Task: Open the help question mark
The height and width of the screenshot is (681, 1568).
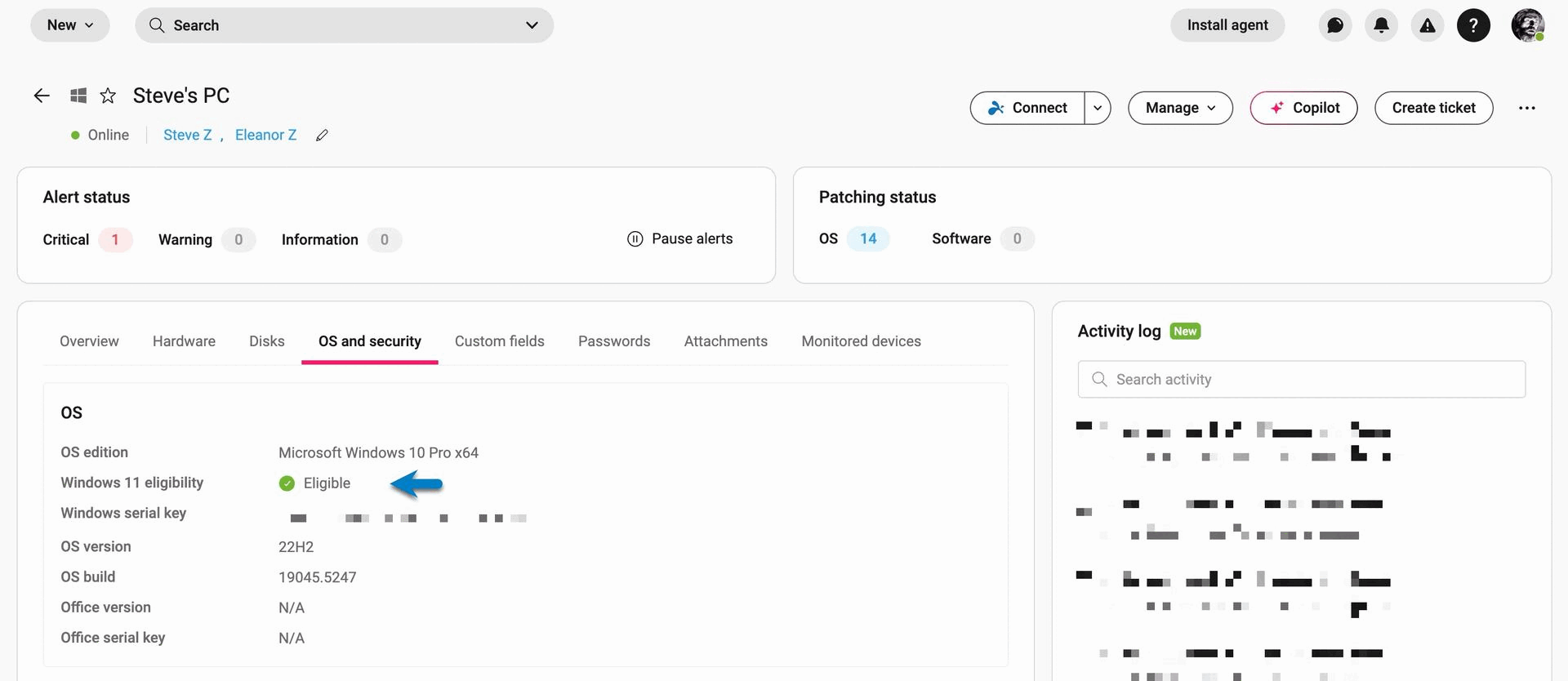Action: pyautogui.click(x=1473, y=25)
